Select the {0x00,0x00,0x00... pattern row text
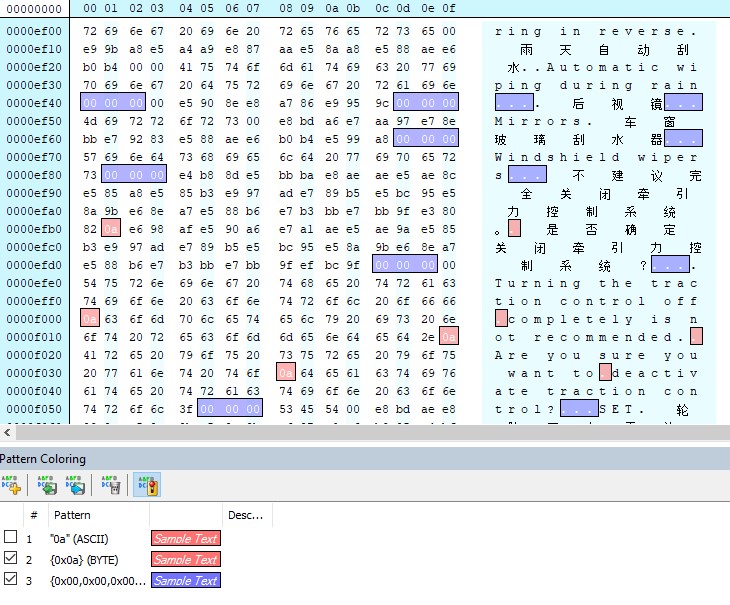 (x=98, y=581)
